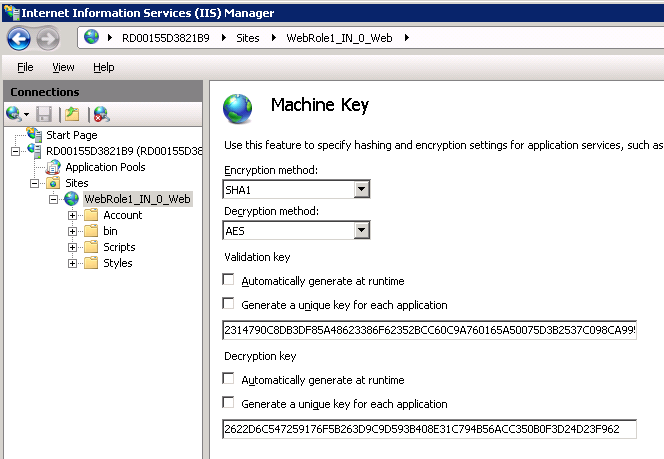Open the View menu
Screen dimensions: 664x459
coord(63,67)
